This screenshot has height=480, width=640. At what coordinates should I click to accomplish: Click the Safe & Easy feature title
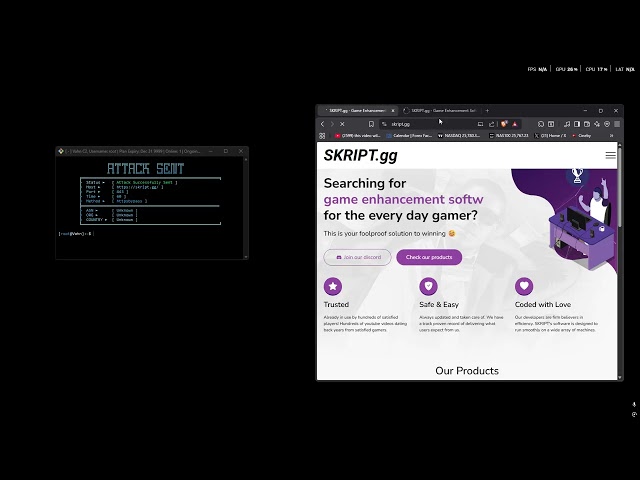(x=439, y=304)
